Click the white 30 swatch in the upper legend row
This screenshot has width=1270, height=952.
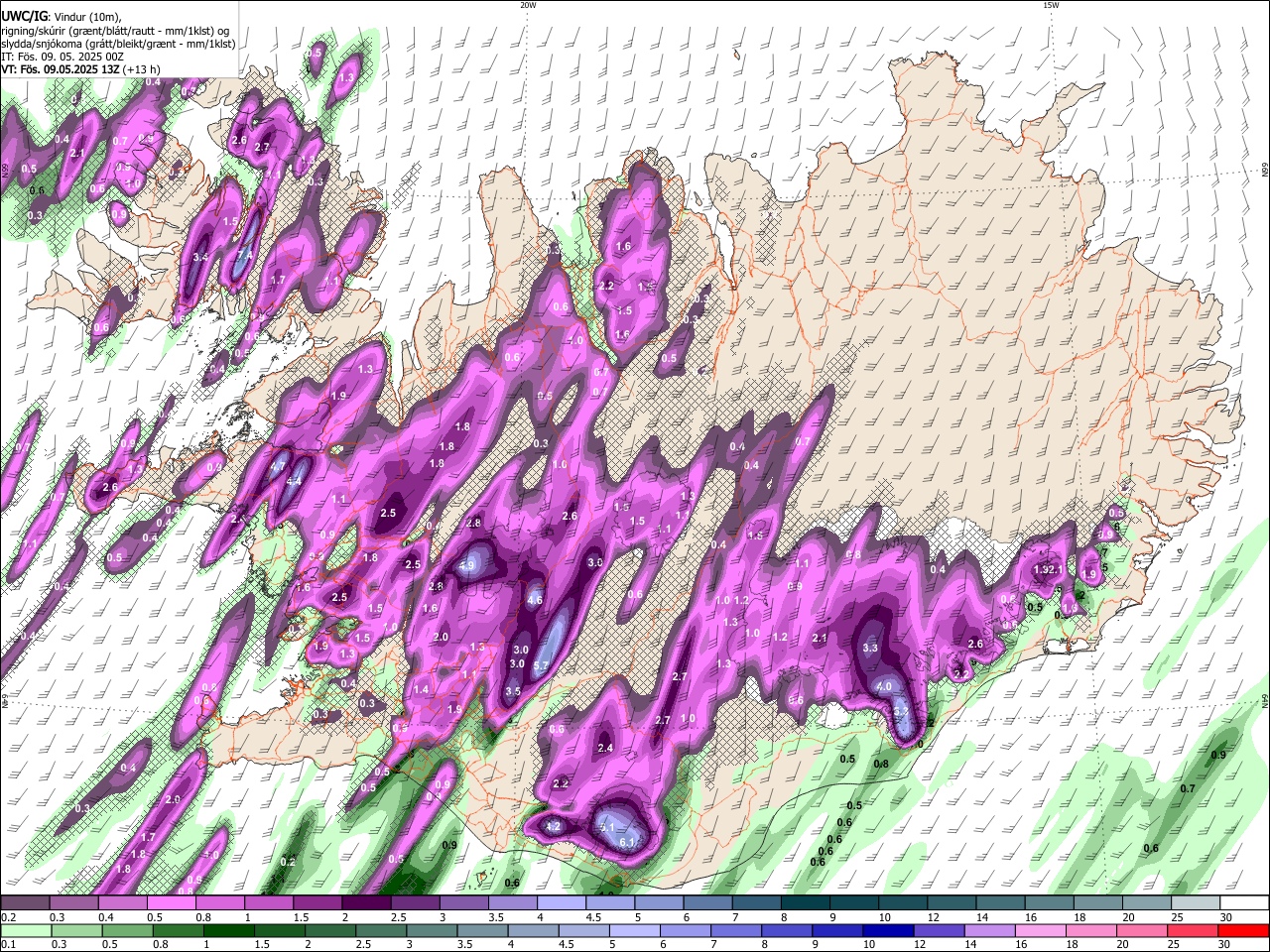pyautogui.click(x=1245, y=903)
